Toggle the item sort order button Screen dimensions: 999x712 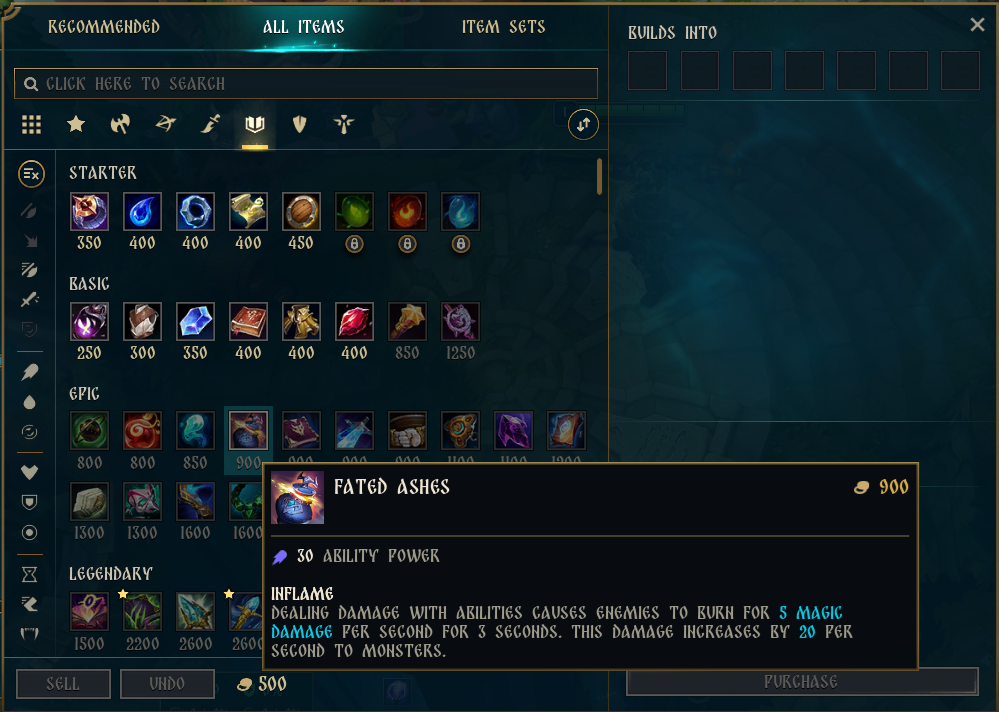tap(583, 124)
